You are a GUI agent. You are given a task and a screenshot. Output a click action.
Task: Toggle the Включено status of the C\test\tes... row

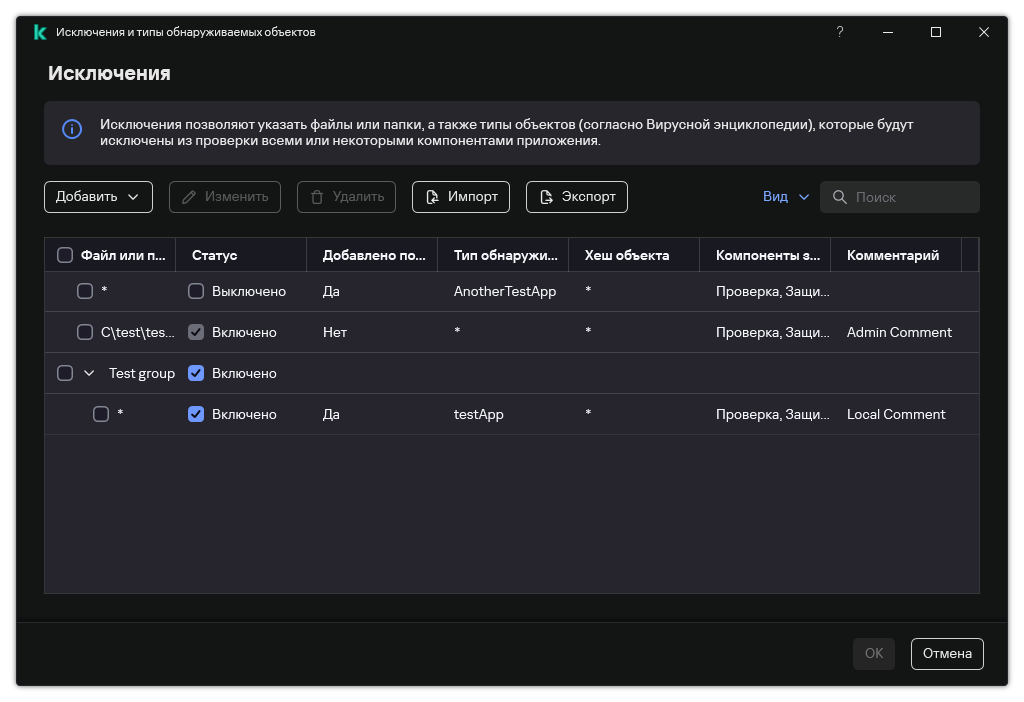(x=196, y=332)
